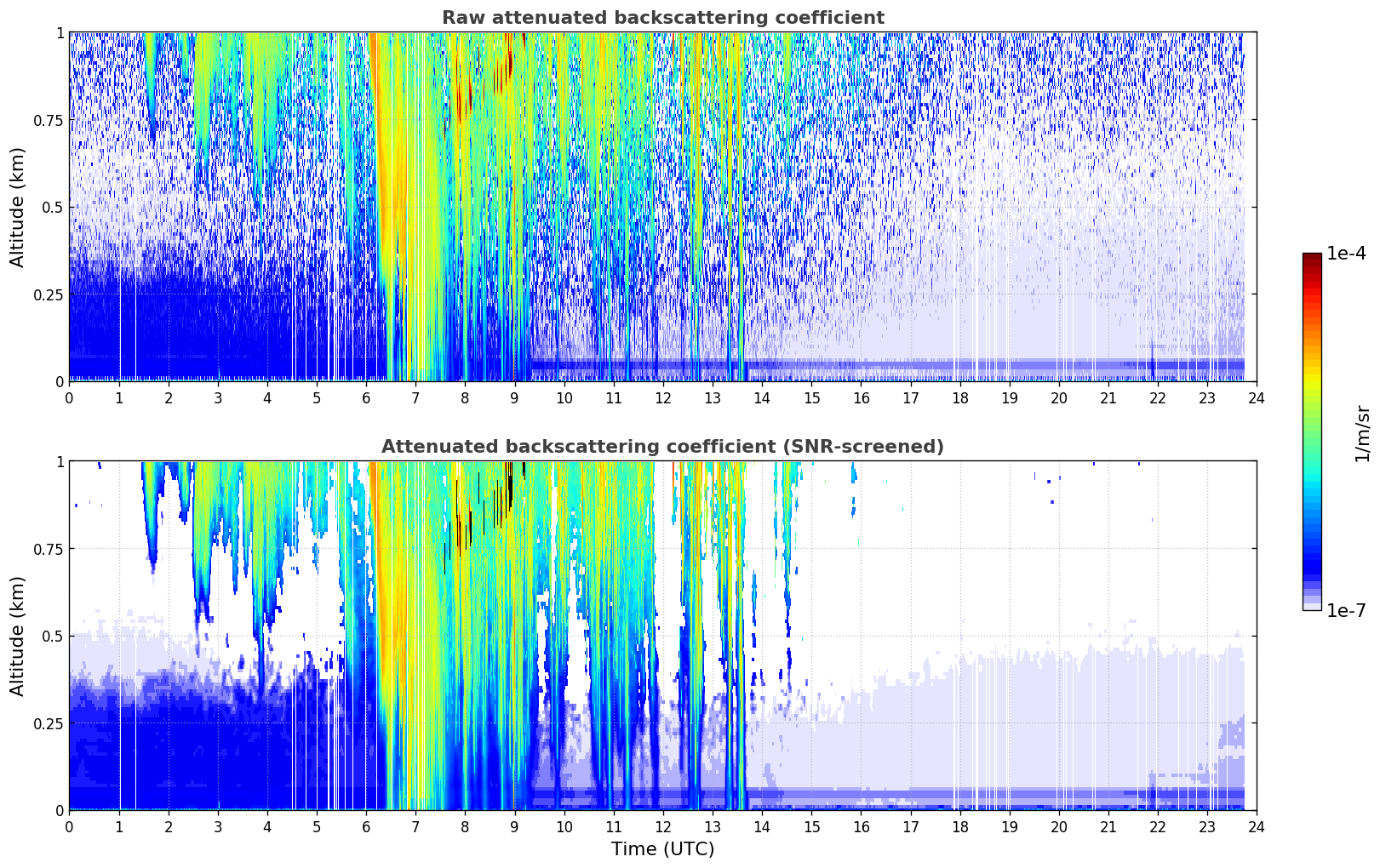This screenshot has height=868, width=1380.
Task: Click hour 24 tick on the bottom plot axis
Action: [x=1256, y=827]
